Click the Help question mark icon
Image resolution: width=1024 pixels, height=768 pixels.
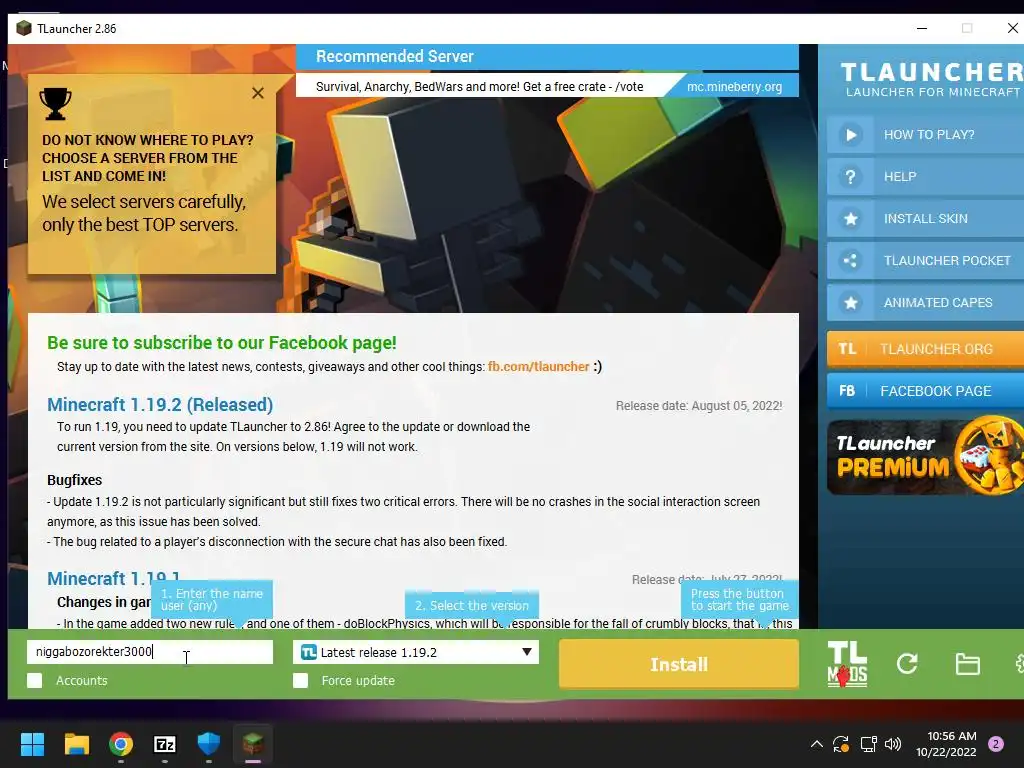click(850, 177)
